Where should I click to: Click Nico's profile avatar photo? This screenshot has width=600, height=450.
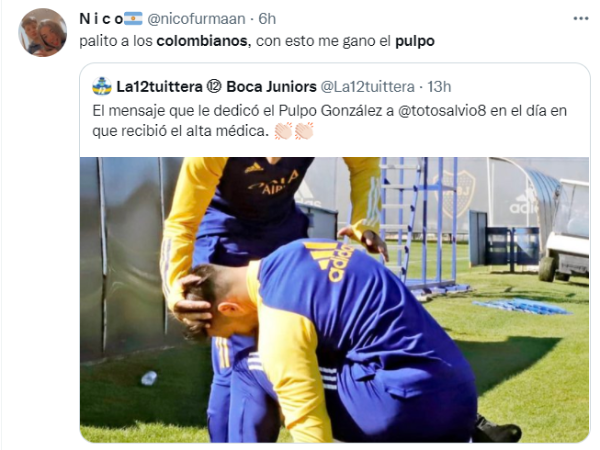42,33
